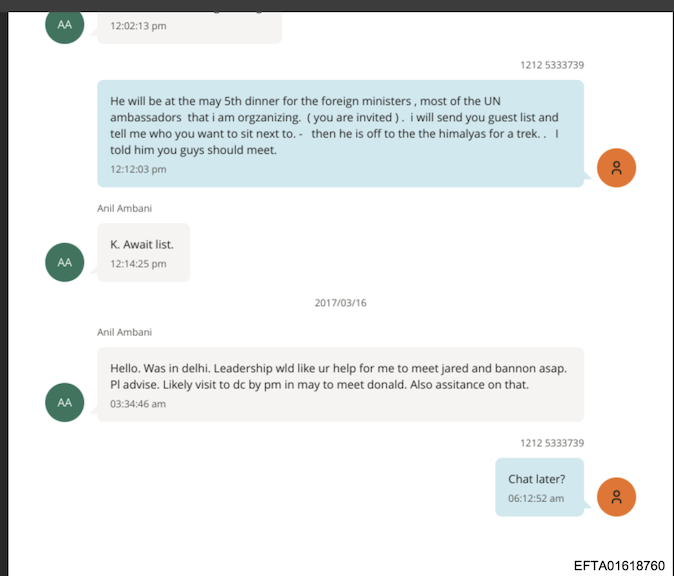Click the EFTA01618760 document identifier
674x576 pixels.
618,565
